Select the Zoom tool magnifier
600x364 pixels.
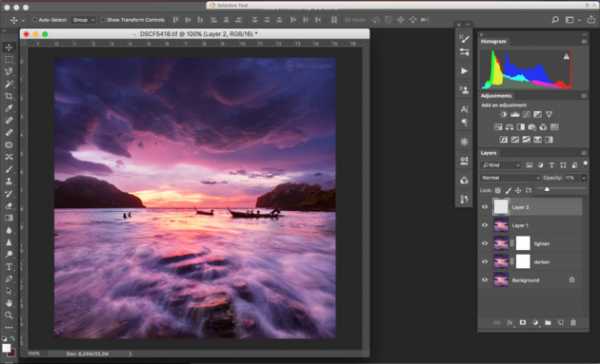8,315
